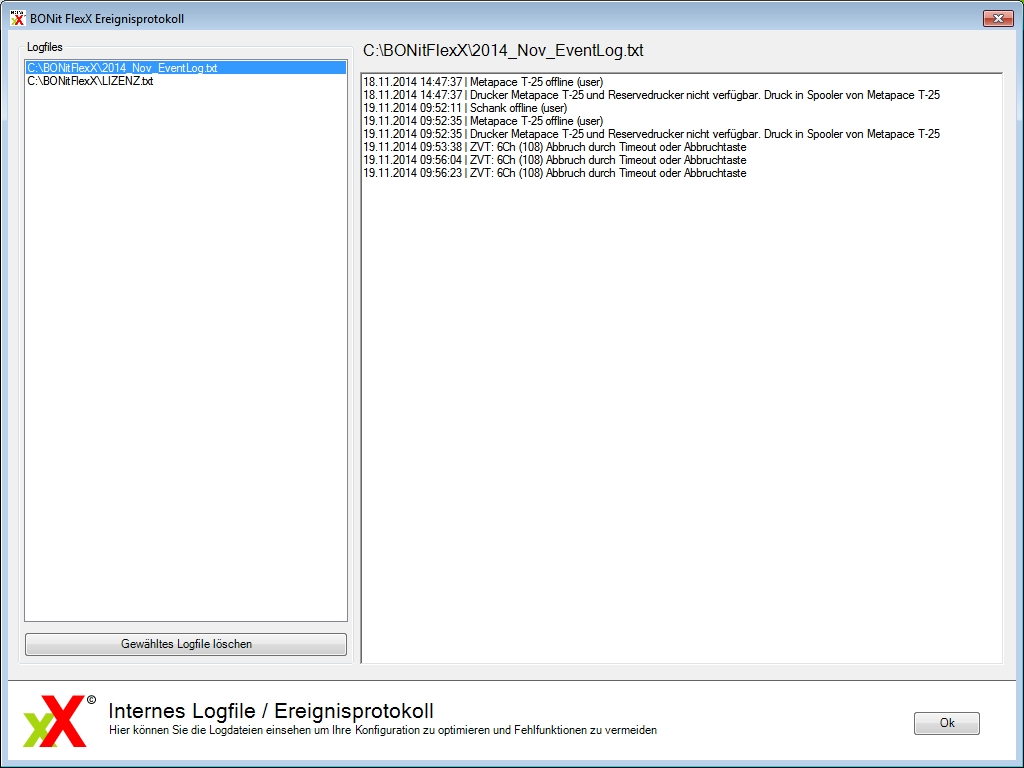This screenshot has height=768, width=1024.
Task: Click the Logfiles group label
Action: pyautogui.click(x=44, y=47)
